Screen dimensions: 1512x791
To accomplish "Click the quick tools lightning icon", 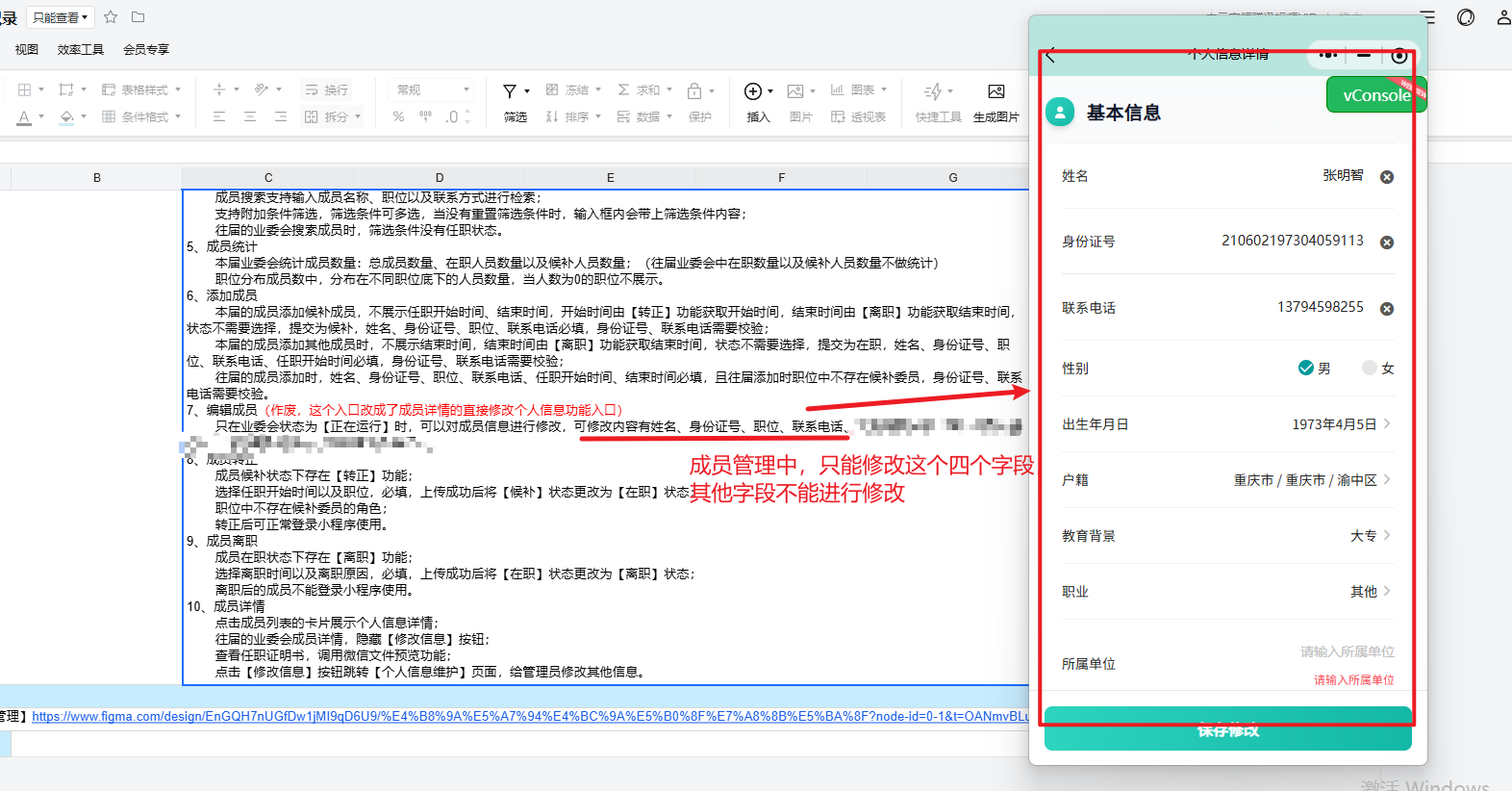I will (932, 90).
